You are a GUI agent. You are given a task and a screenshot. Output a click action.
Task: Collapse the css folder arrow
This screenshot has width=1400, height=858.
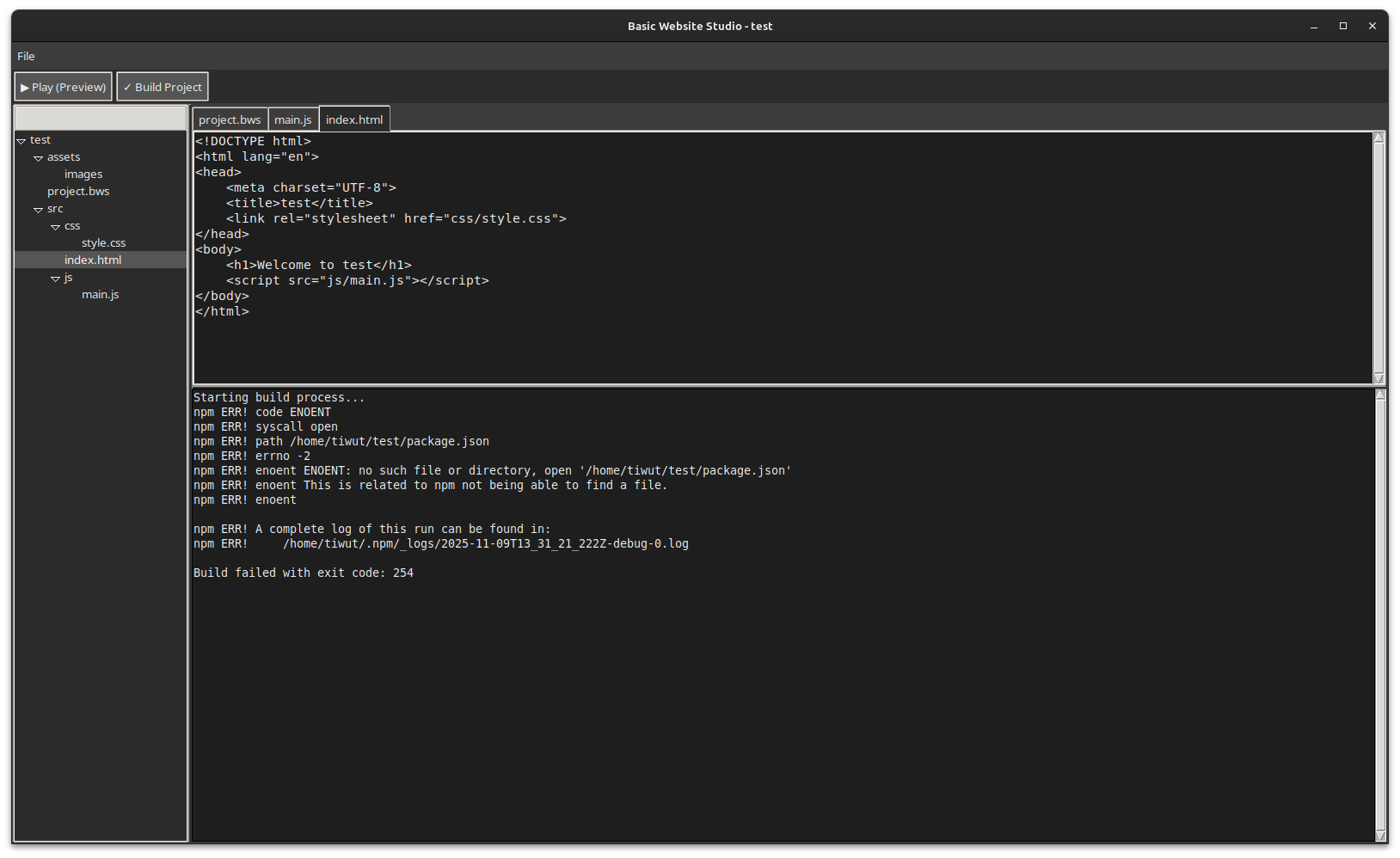(56, 226)
